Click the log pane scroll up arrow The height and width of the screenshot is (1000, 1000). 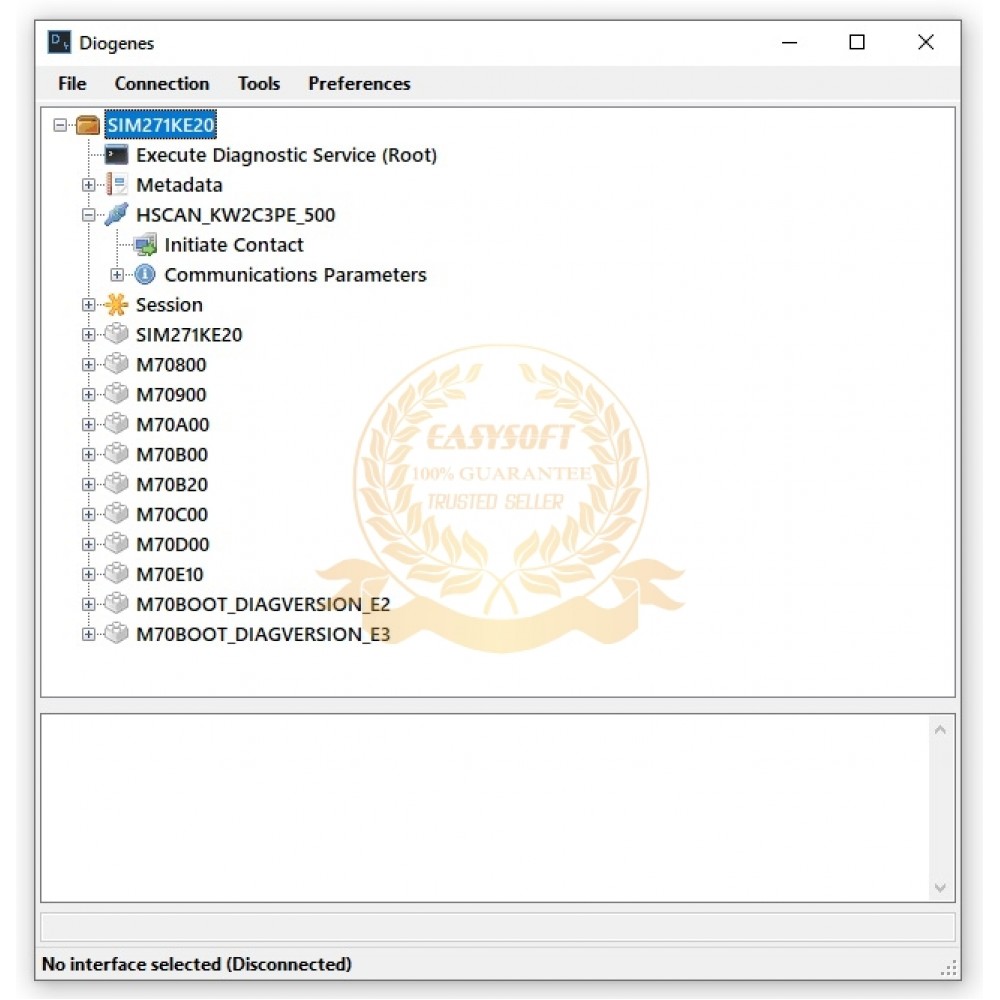click(940, 730)
